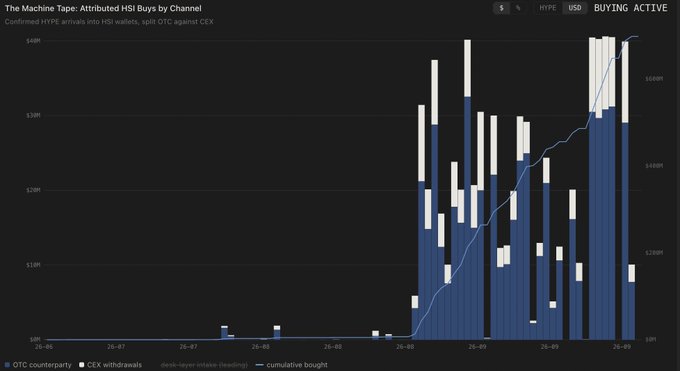Click the $200M right axis label

pos(654,253)
